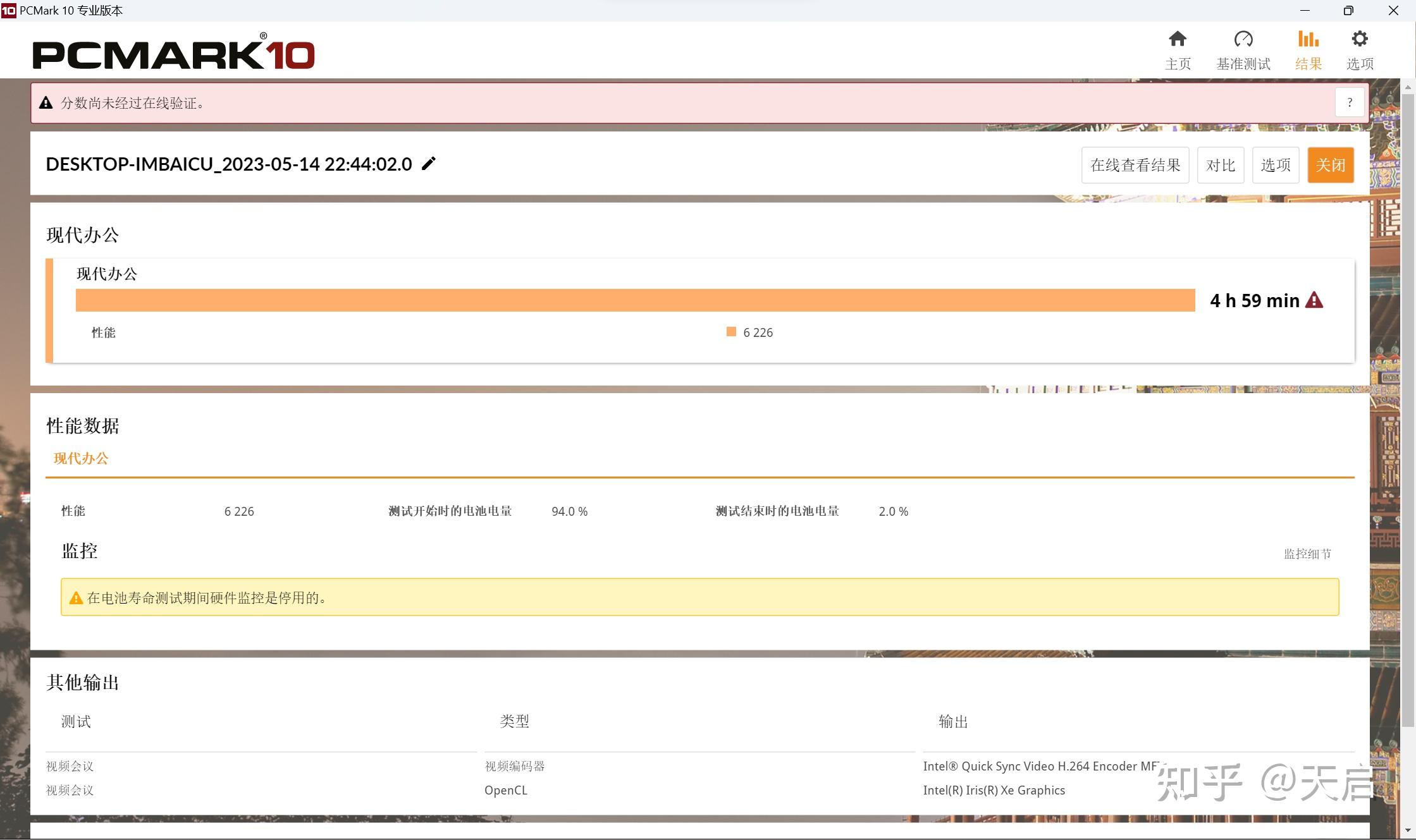Image resolution: width=1416 pixels, height=840 pixels.
Task: Go to the Home (主页) icon
Action: pos(1177,40)
